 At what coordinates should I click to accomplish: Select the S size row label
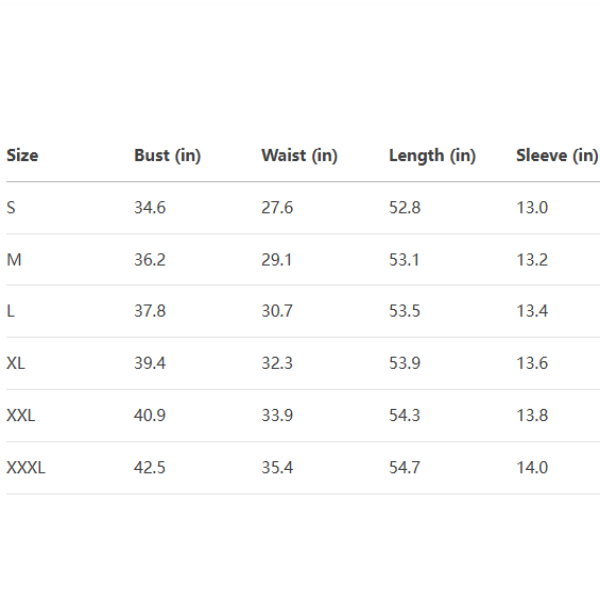pos(11,208)
